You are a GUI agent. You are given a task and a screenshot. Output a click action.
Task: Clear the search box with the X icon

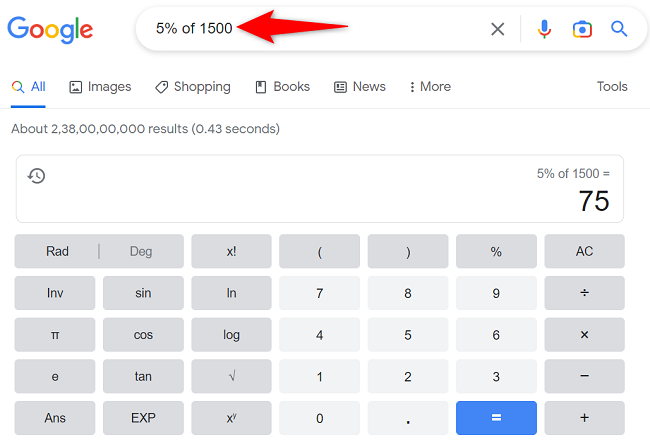tap(497, 29)
